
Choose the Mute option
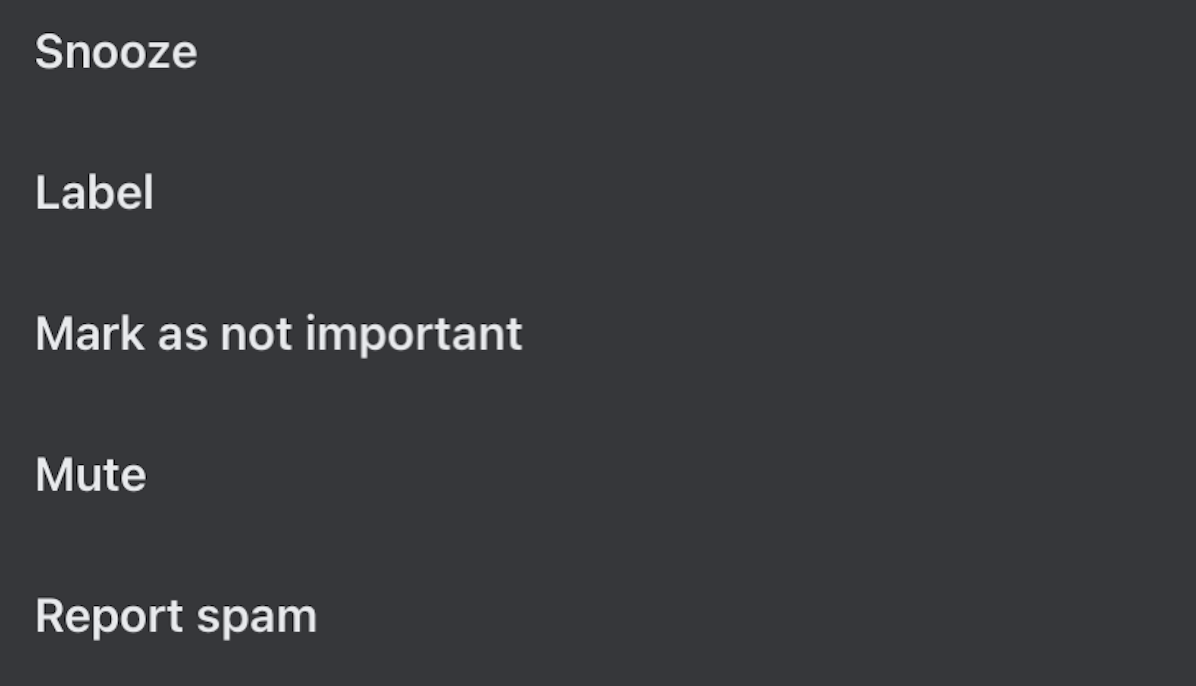pos(90,475)
